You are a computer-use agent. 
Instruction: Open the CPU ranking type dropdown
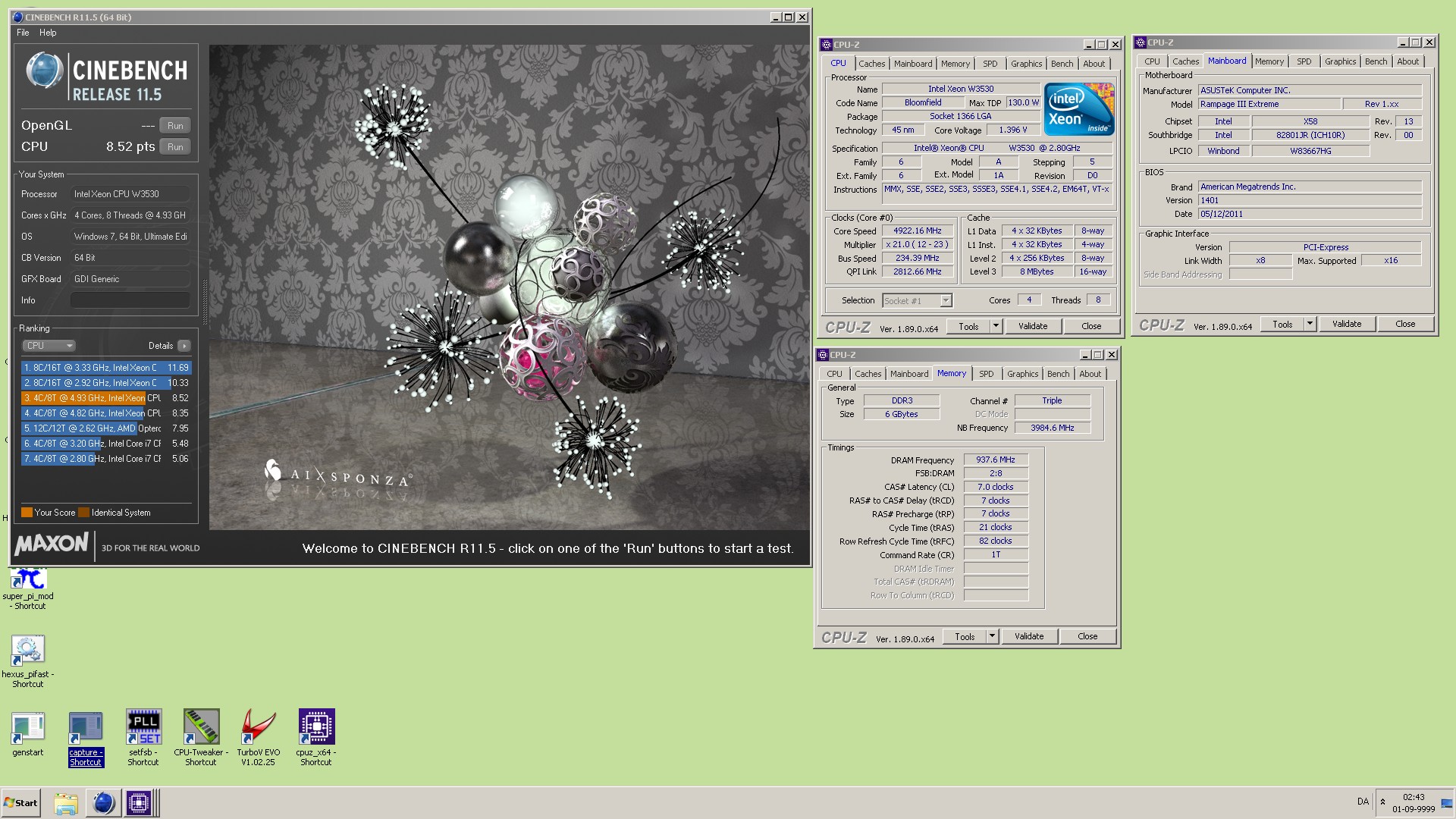49,346
